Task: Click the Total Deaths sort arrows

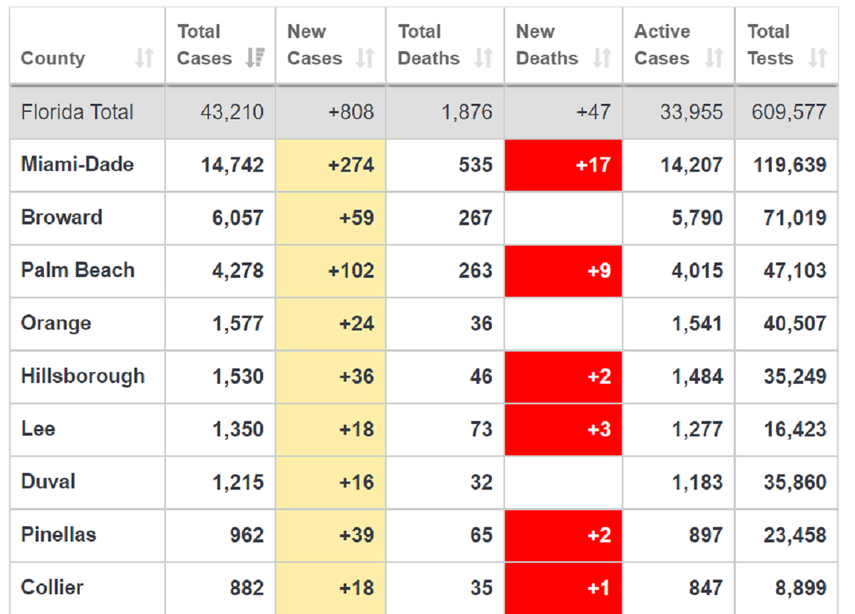Action: click(x=484, y=58)
